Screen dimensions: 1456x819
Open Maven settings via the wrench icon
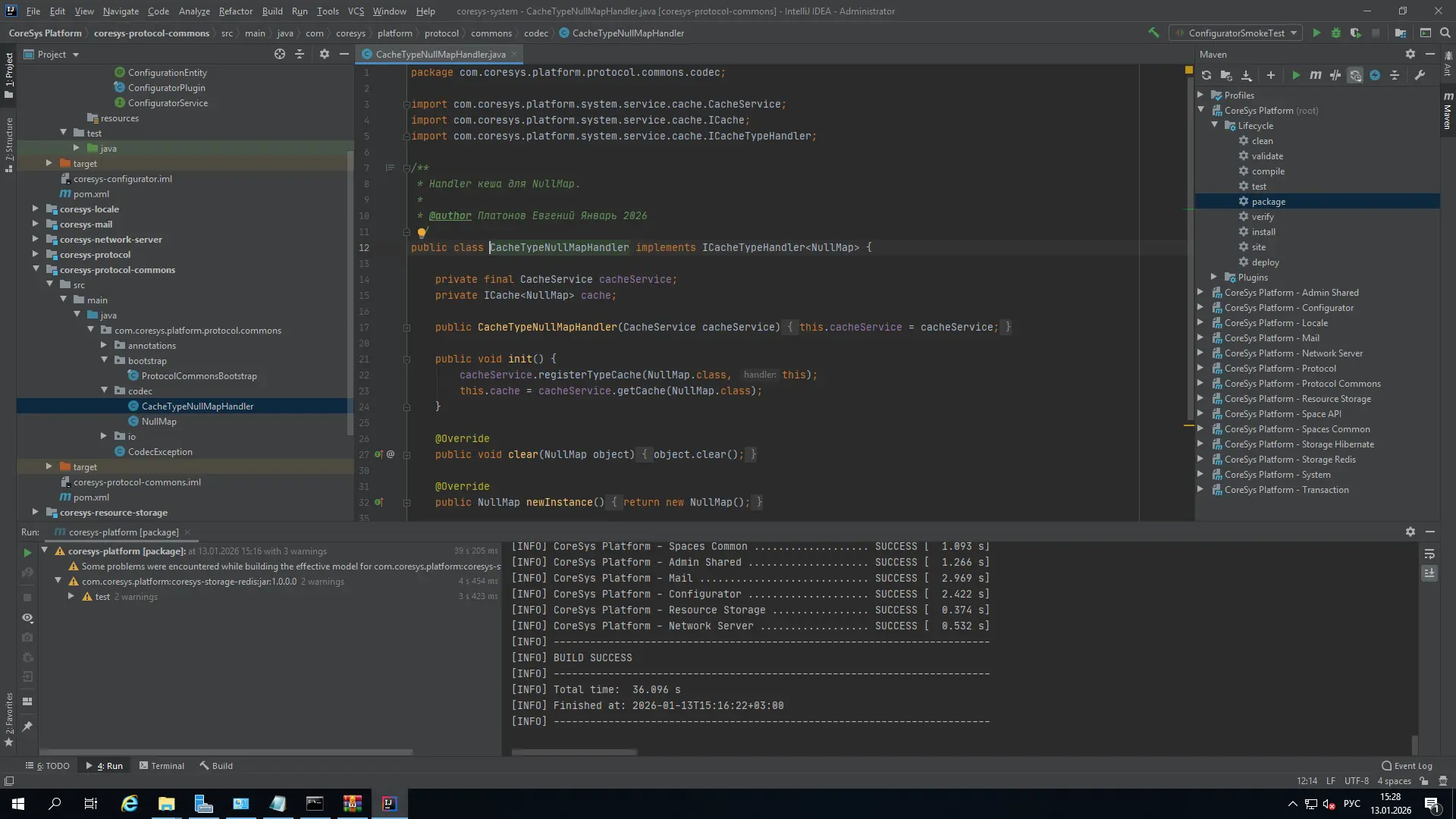pyautogui.click(x=1420, y=75)
